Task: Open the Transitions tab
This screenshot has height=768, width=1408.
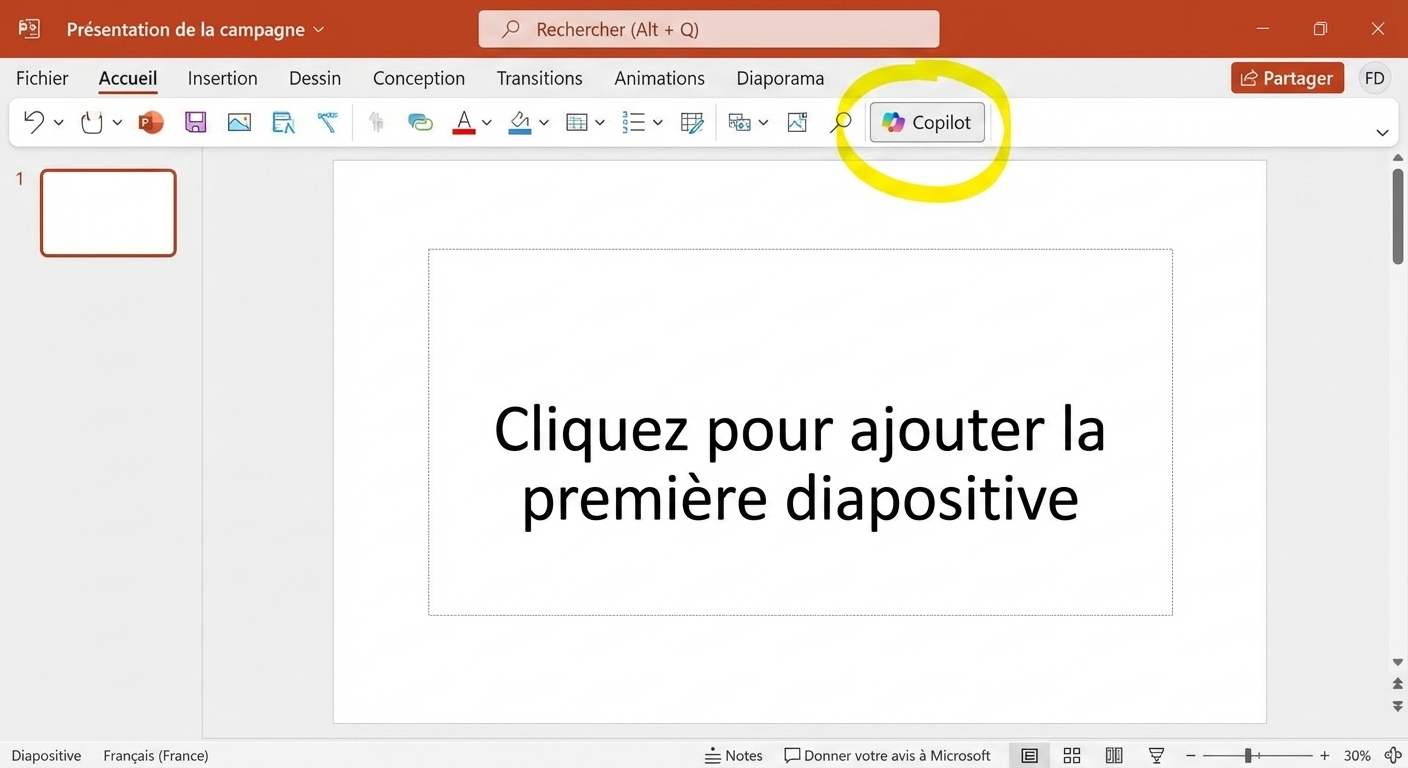Action: pos(539,78)
